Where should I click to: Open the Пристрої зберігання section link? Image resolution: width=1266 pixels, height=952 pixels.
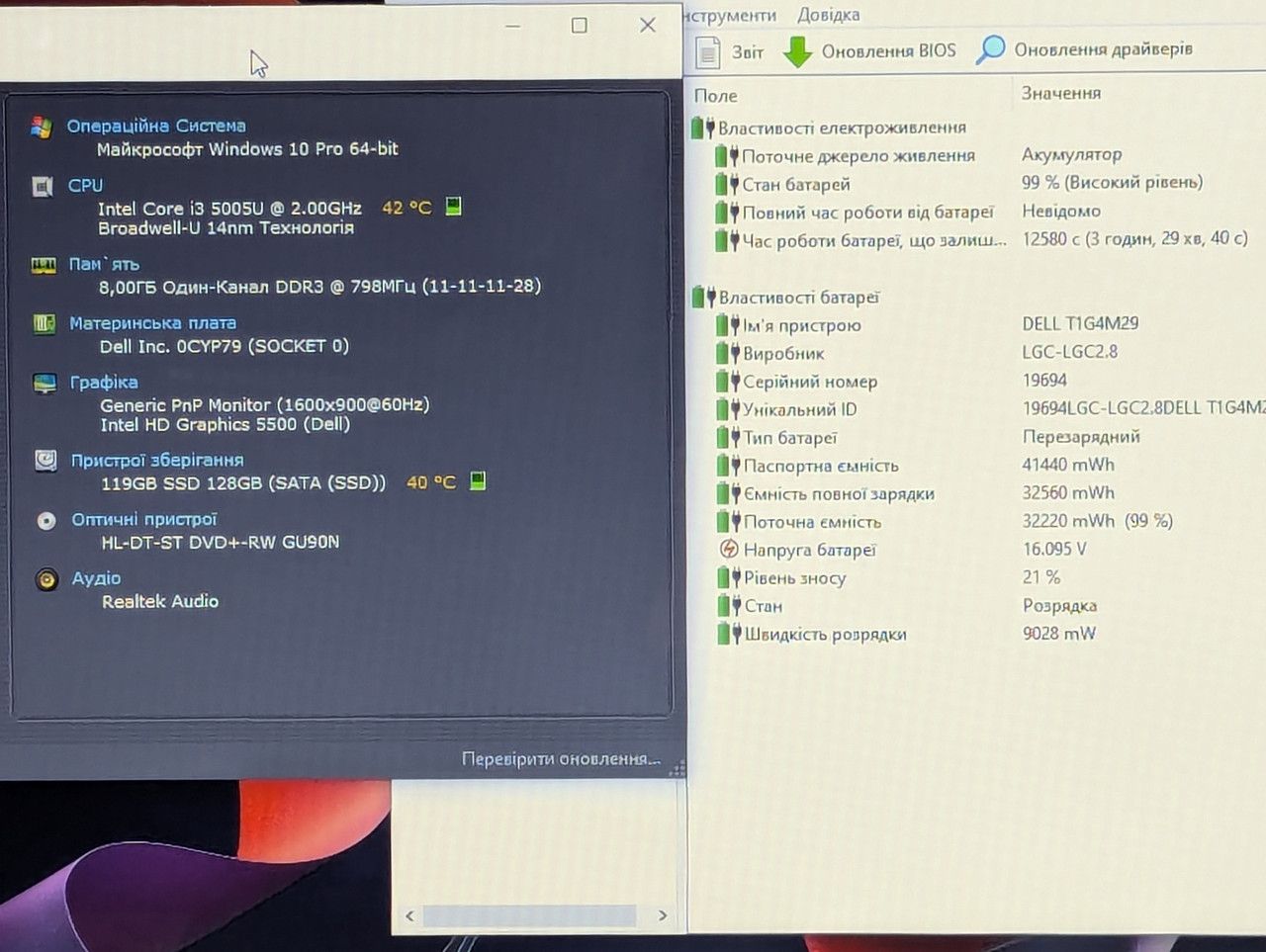(x=157, y=460)
